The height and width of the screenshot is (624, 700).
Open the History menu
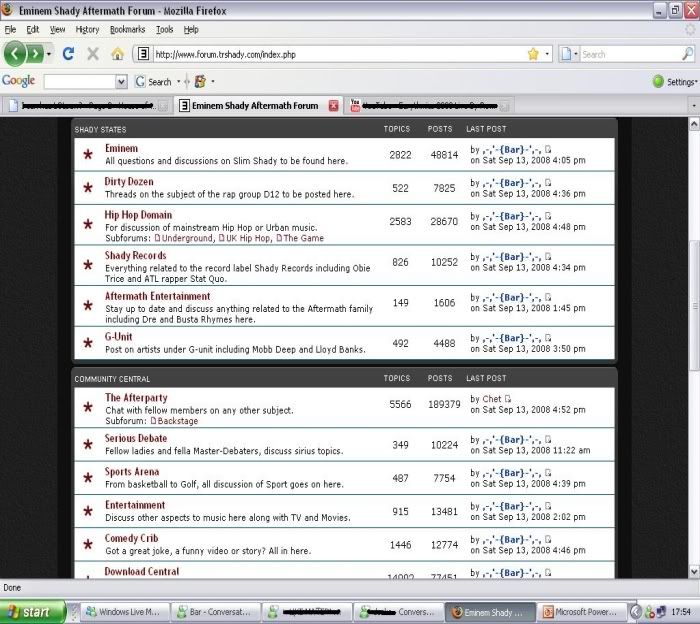point(87,29)
